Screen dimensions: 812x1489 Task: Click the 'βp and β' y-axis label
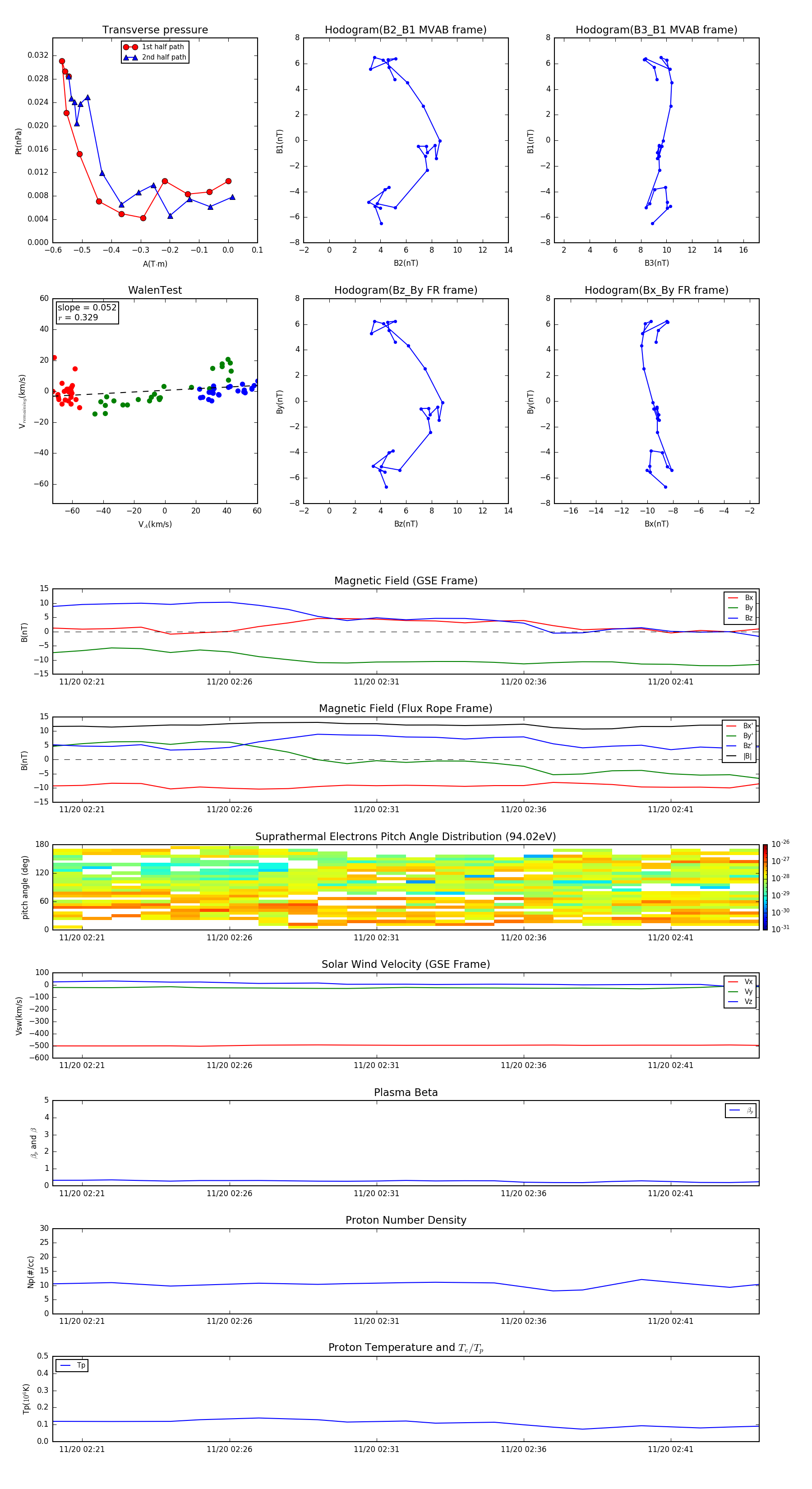[33, 1143]
